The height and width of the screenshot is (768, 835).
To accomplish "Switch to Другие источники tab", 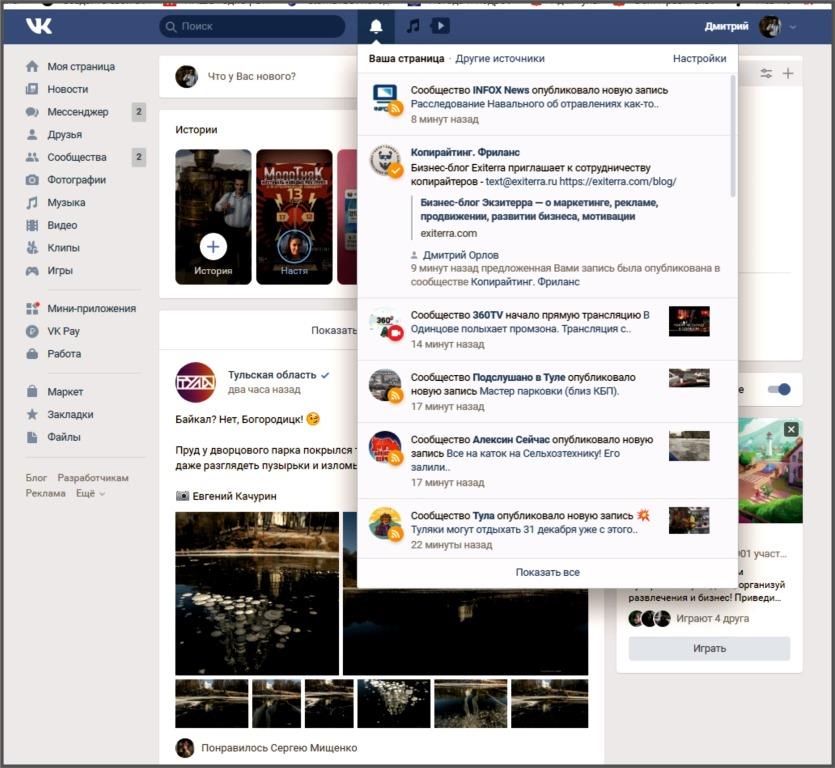I will [500, 59].
